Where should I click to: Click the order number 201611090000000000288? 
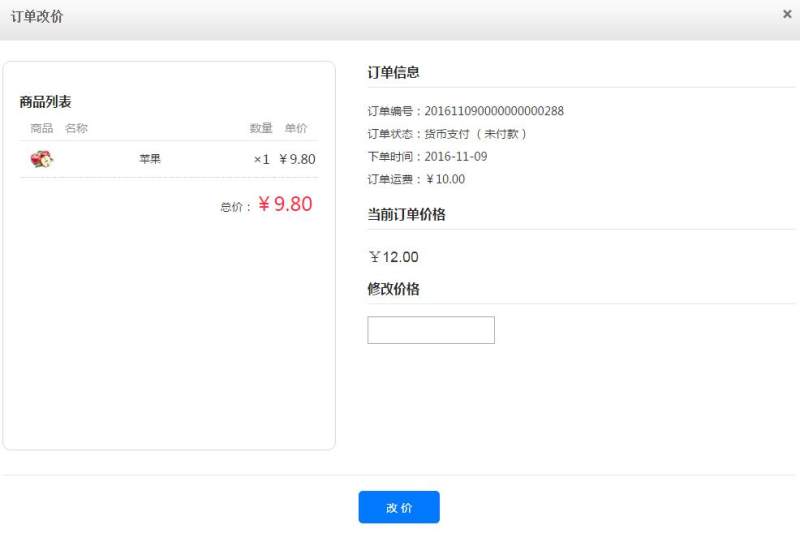click(494, 111)
